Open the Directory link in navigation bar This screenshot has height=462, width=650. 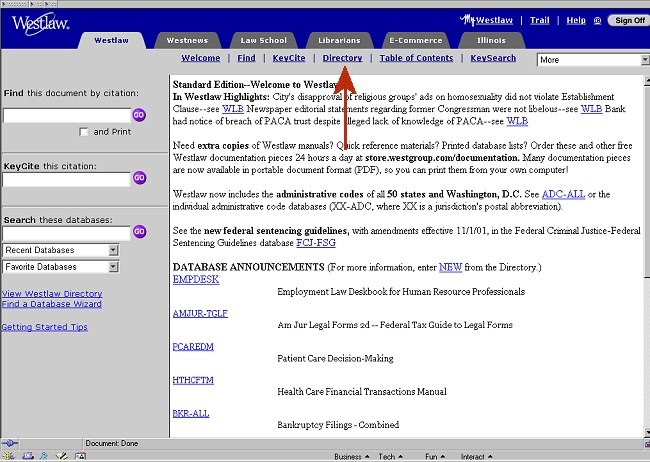342,59
